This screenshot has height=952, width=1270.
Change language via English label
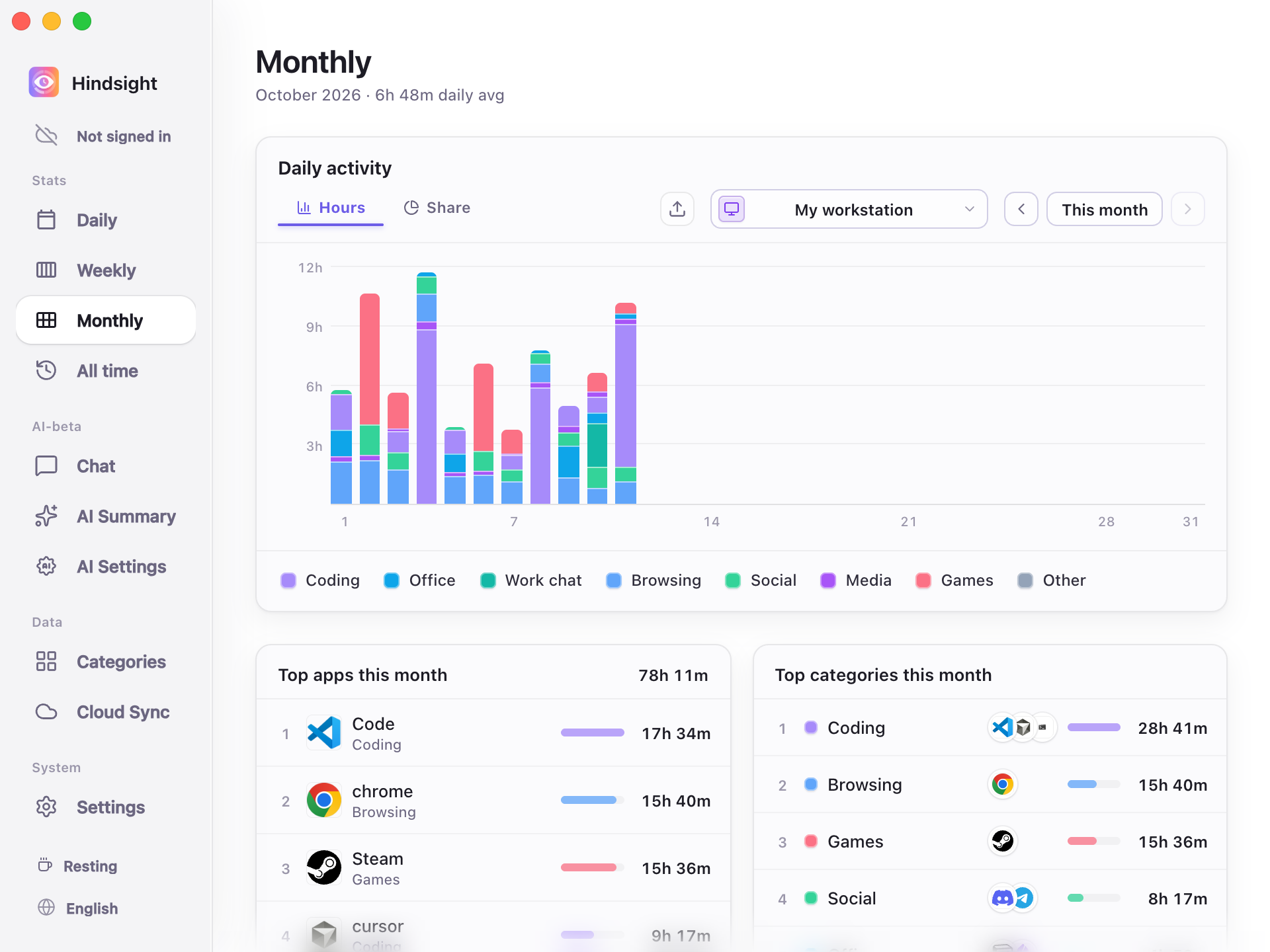coord(92,908)
